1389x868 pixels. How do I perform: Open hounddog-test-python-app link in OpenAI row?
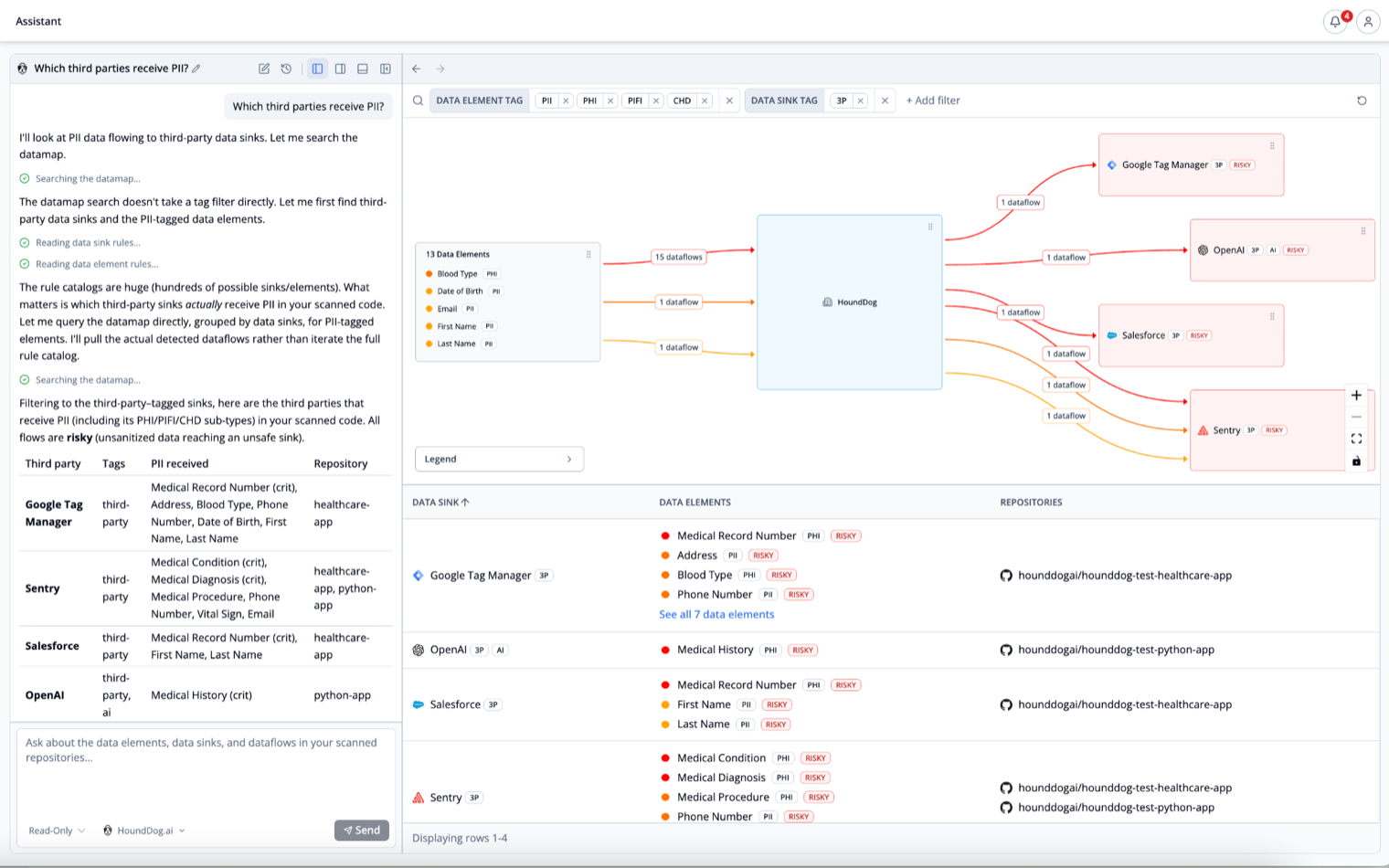pyautogui.click(x=1116, y=650)
